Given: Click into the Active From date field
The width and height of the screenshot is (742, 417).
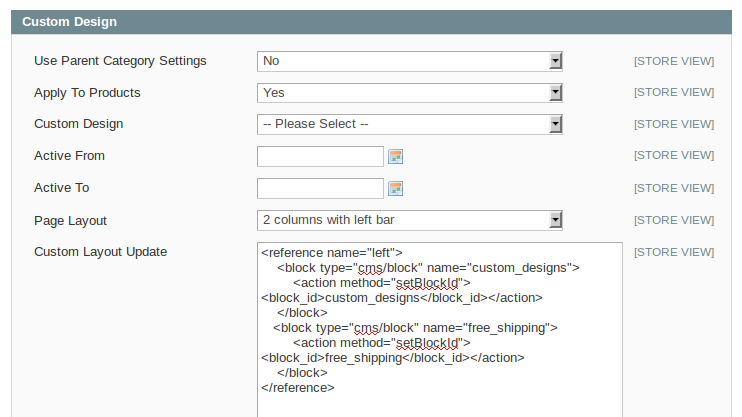Looking at the screenshot, I should 320,156.
